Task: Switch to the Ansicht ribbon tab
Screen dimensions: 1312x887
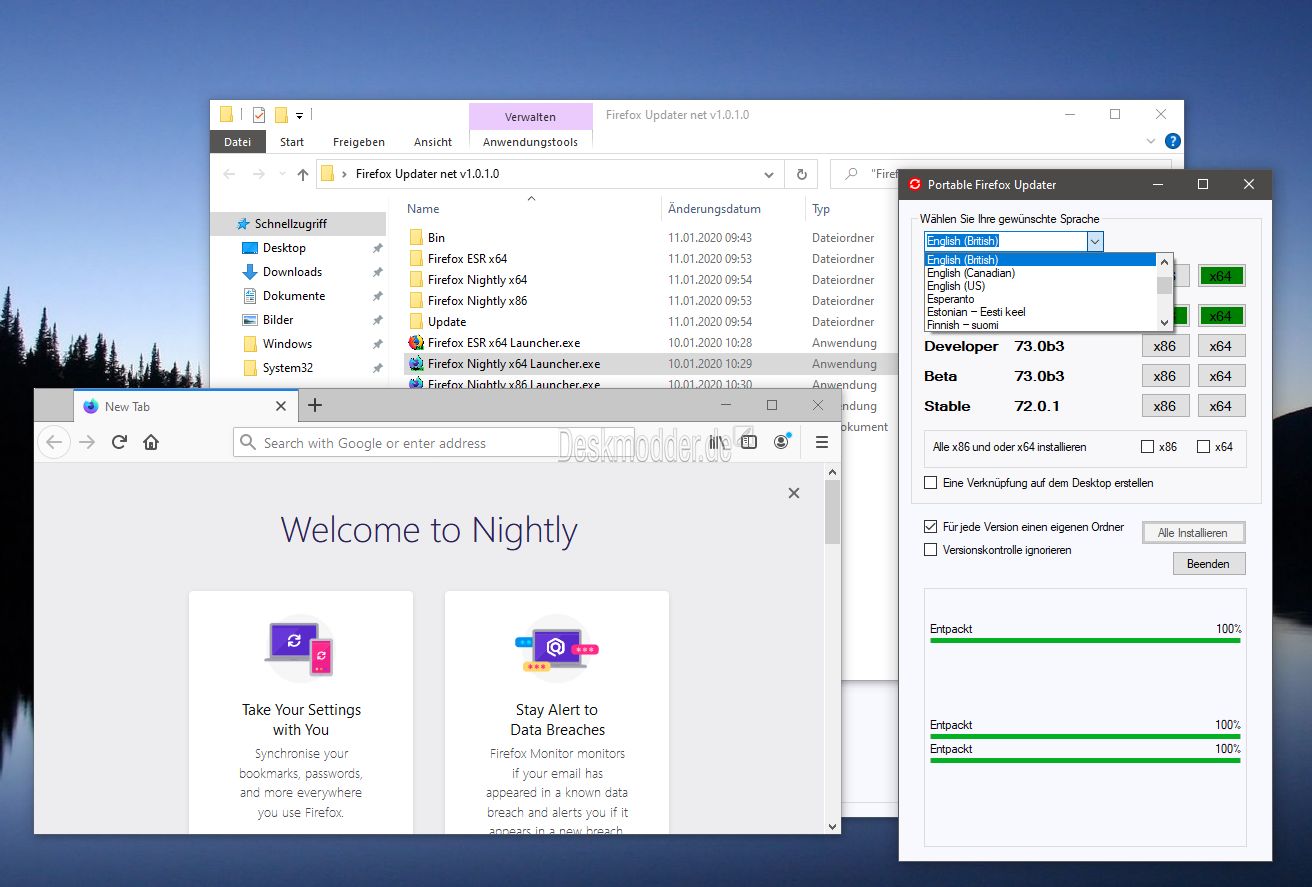Action: [433, 142]
